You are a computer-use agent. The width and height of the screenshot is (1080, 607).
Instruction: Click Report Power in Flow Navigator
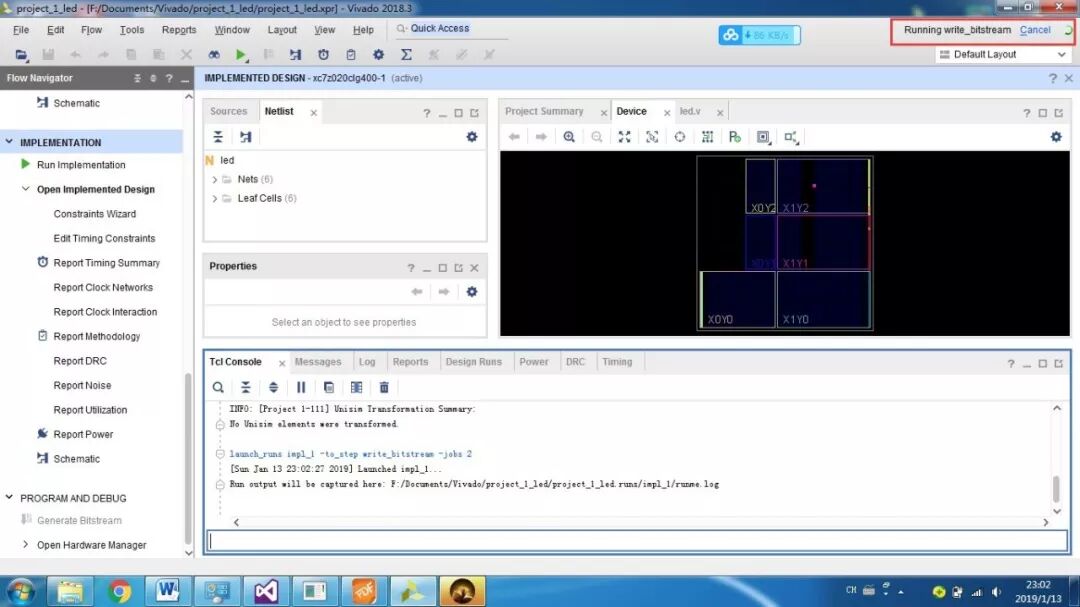pyautogui.click(x=83, y=434)
